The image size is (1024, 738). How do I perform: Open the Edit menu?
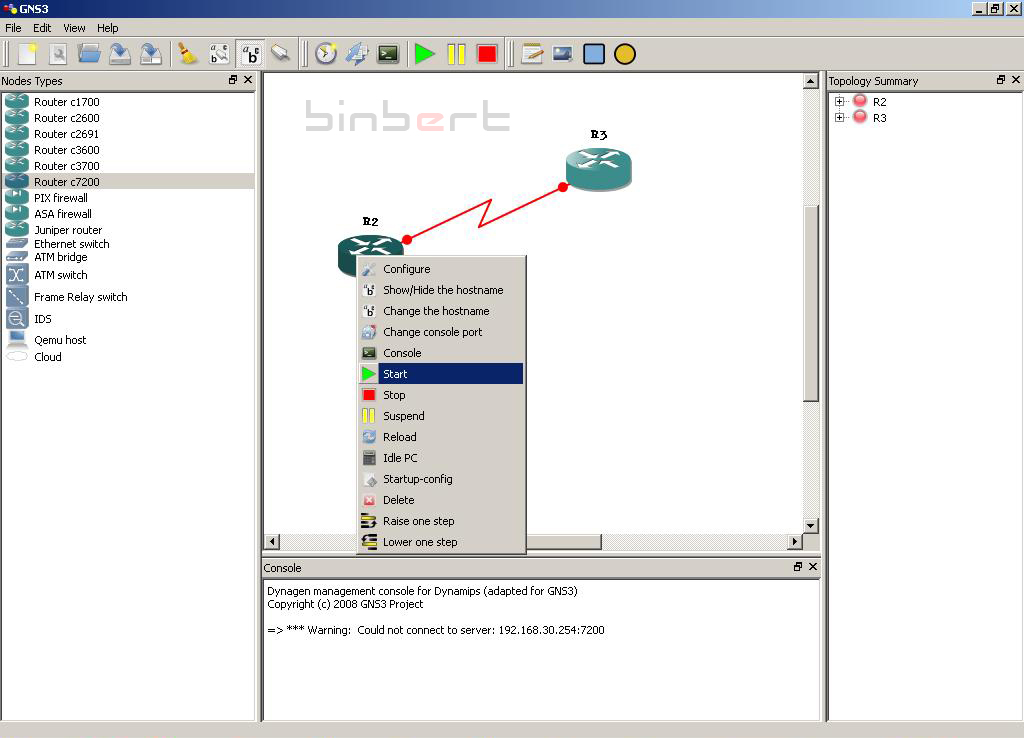[42, 28]
